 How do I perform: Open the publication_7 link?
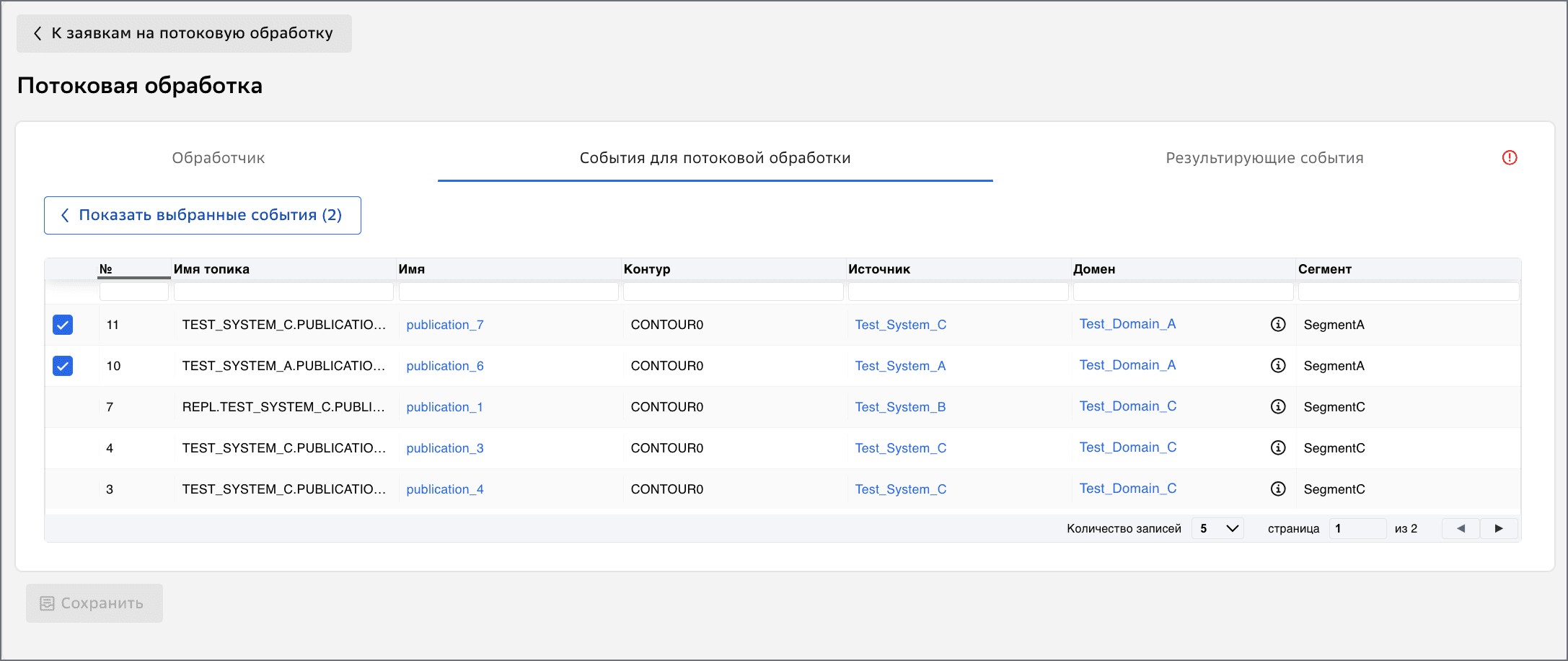[445, 325]
